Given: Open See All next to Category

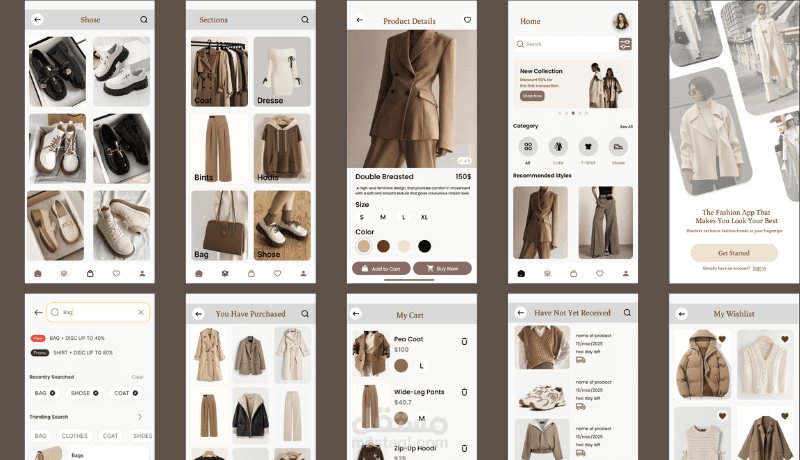Looking at the screenshot, I should (626, 126).
